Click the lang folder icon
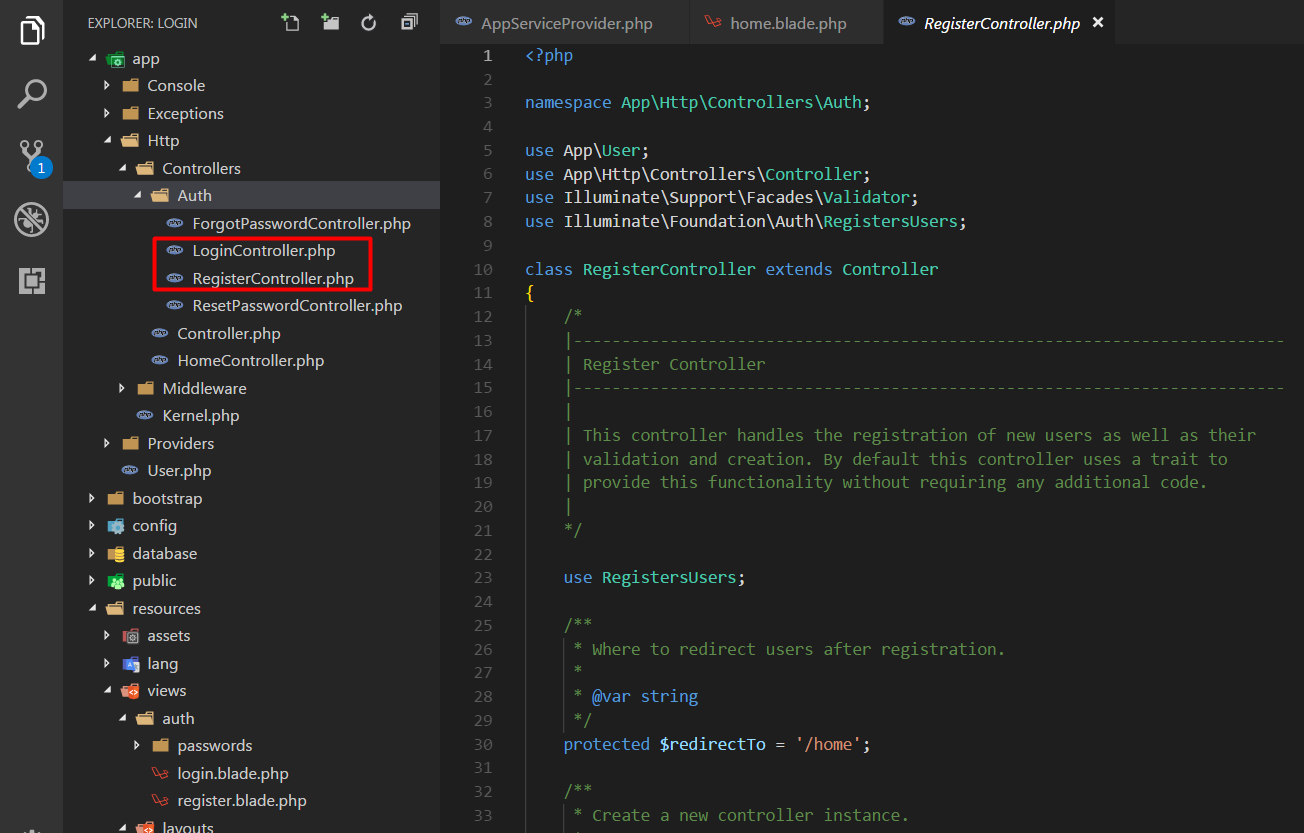The image size is (1304, 833). [131, 663]
